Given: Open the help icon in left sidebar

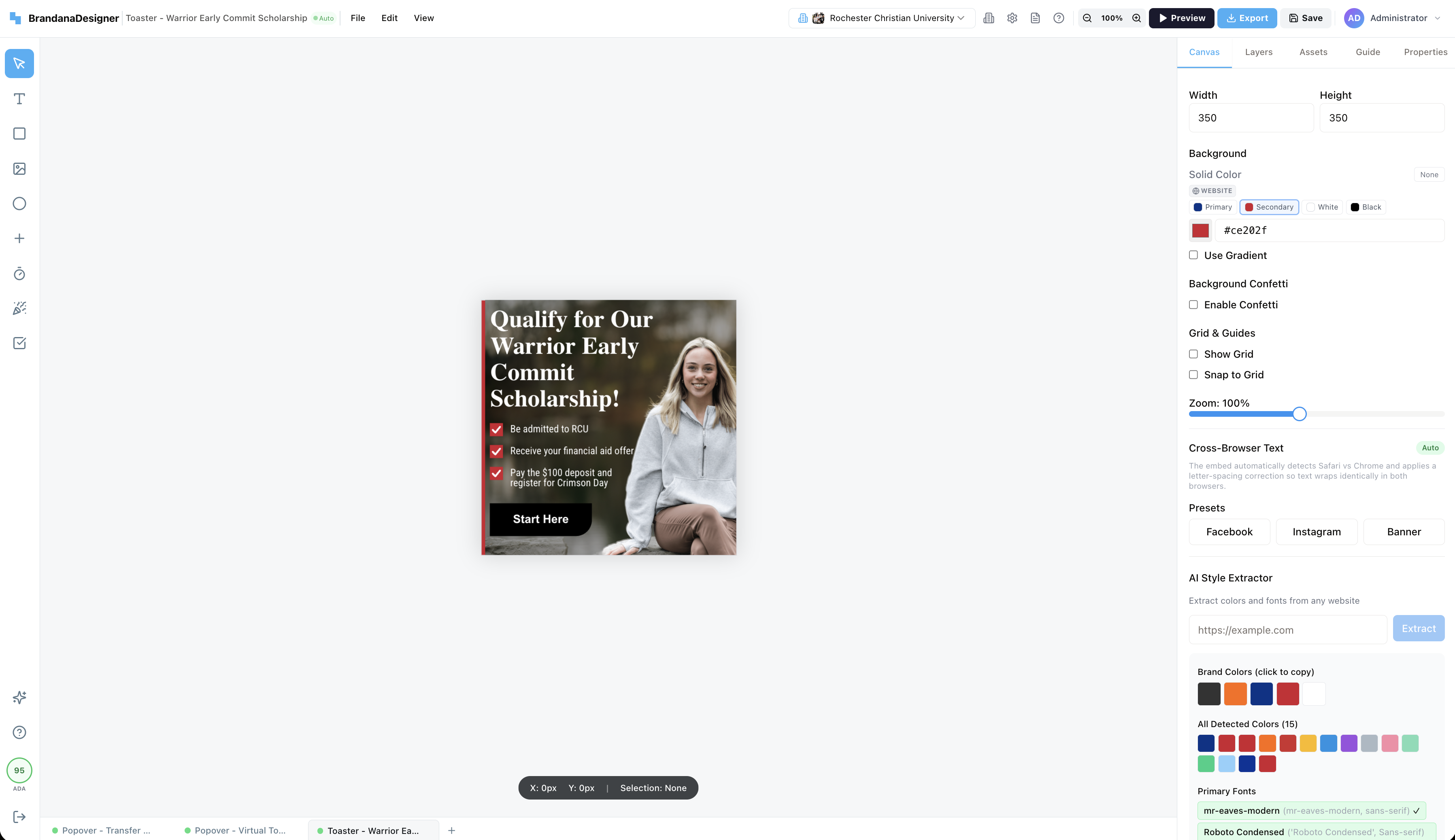Looking at the screenshot, I should pyautogui.click(x=19, y=732).
